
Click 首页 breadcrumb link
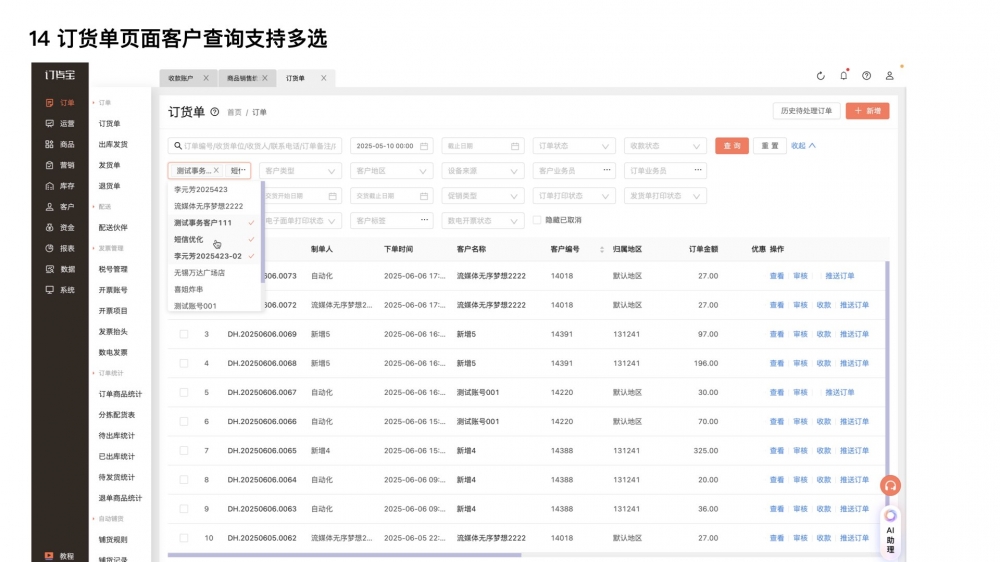pyautogui.click(x=235, y=112)
